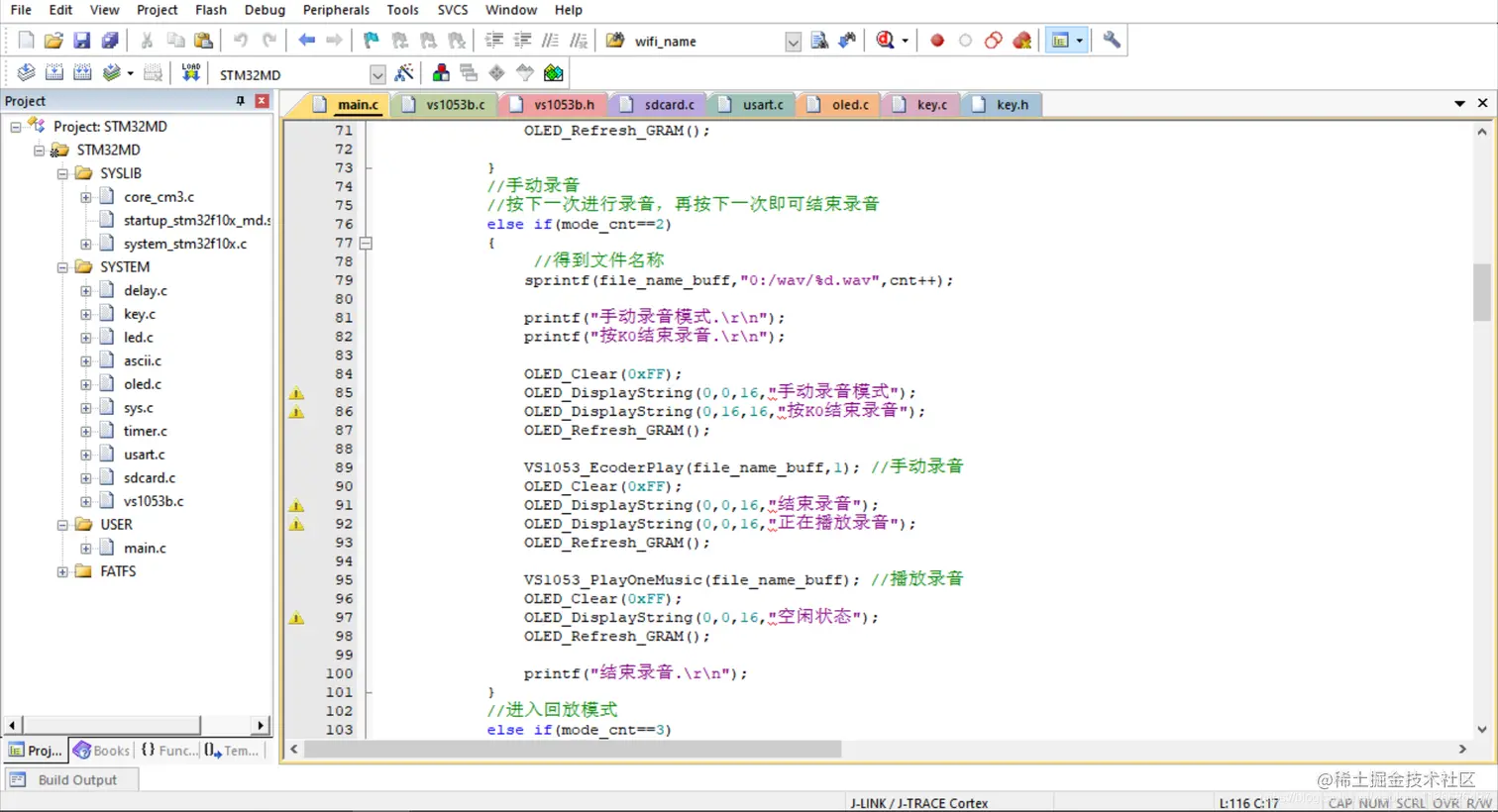
Task: Click the editor vertical scrollbar thumb
Action: [x=1481, y=293]
